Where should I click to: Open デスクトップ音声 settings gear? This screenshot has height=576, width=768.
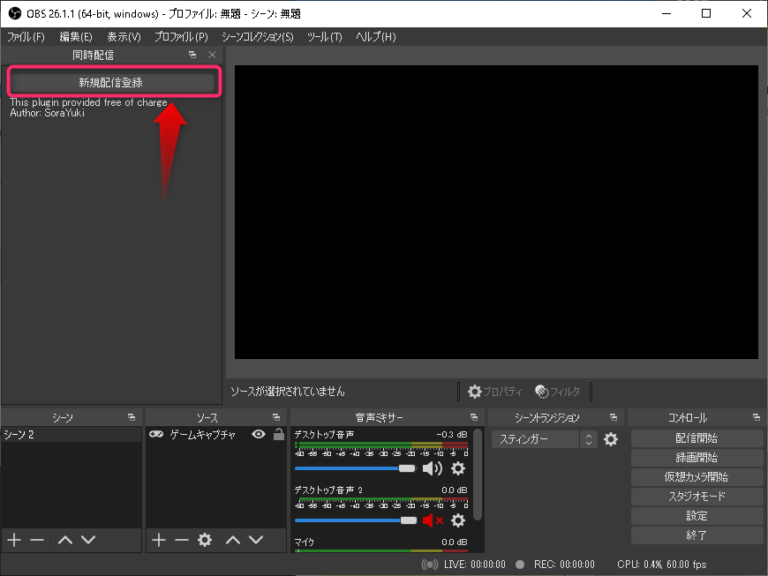(x=458, y=468)
